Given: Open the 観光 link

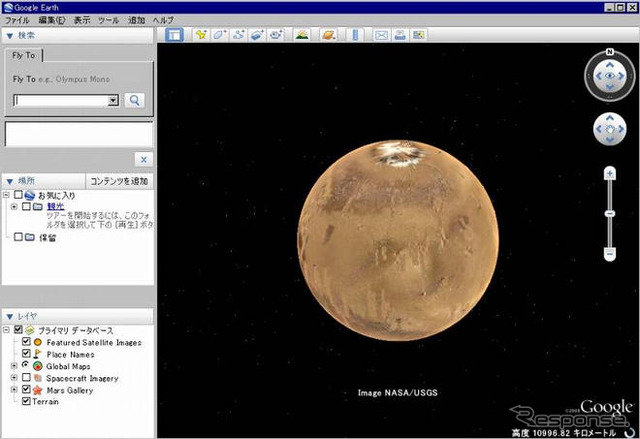Looking at the screenshot, I should tap(56, 206).
